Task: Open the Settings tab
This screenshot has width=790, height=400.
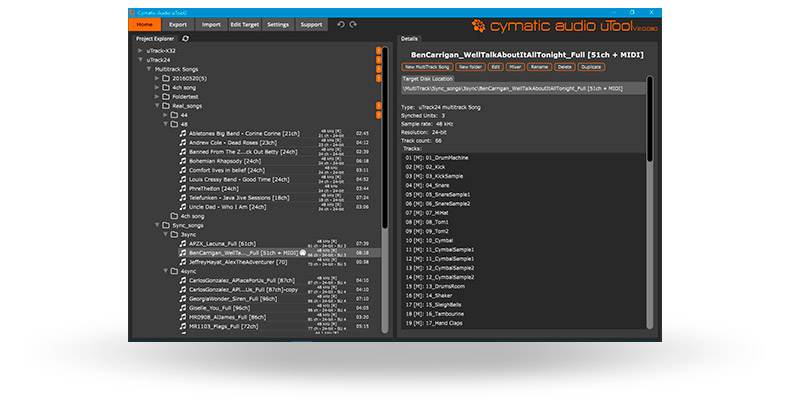Action: pyautogui.click(x=278, y=24)
